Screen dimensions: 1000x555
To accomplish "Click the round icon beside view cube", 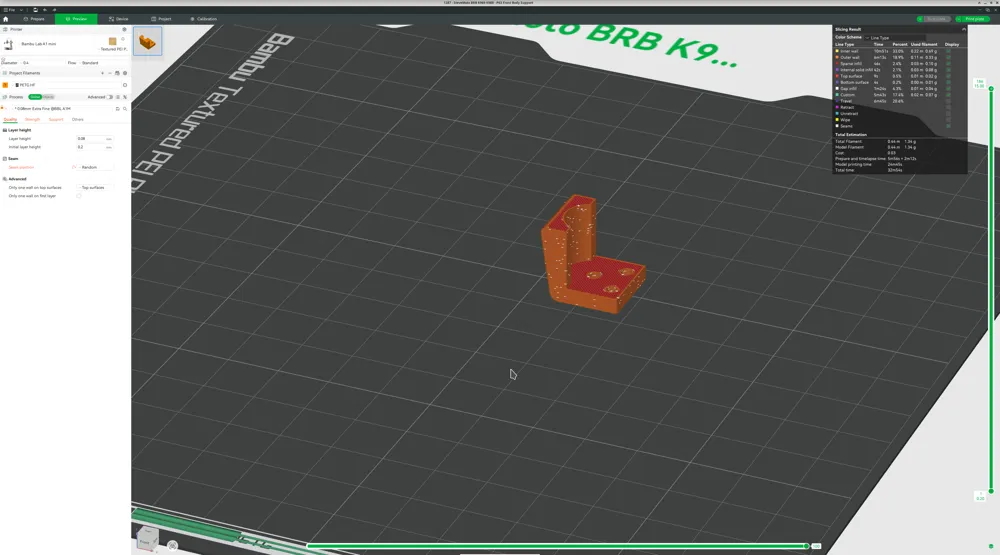I will (x=172, y=545).
